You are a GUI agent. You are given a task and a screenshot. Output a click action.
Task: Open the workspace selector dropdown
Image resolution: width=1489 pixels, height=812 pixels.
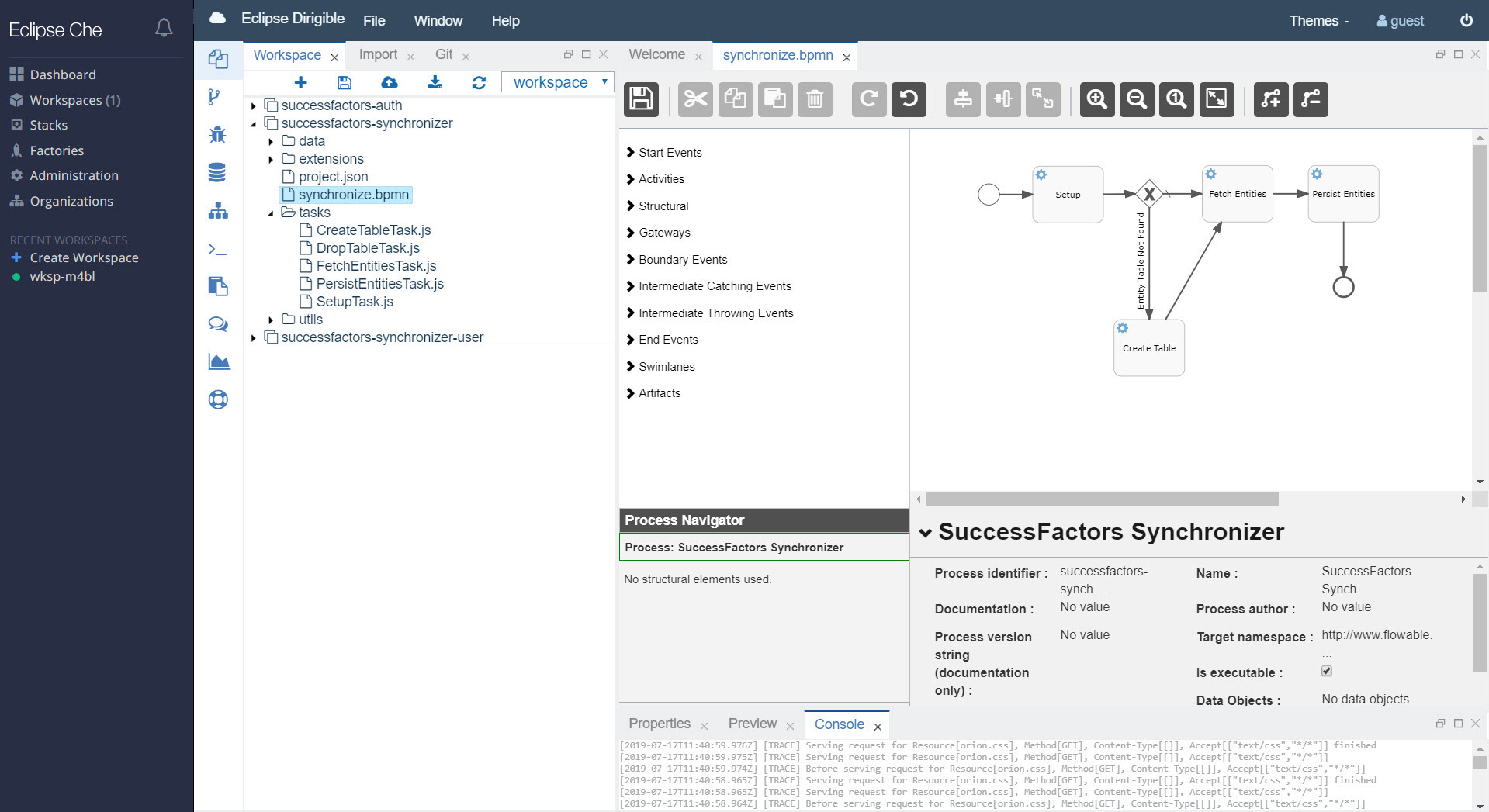558,82
